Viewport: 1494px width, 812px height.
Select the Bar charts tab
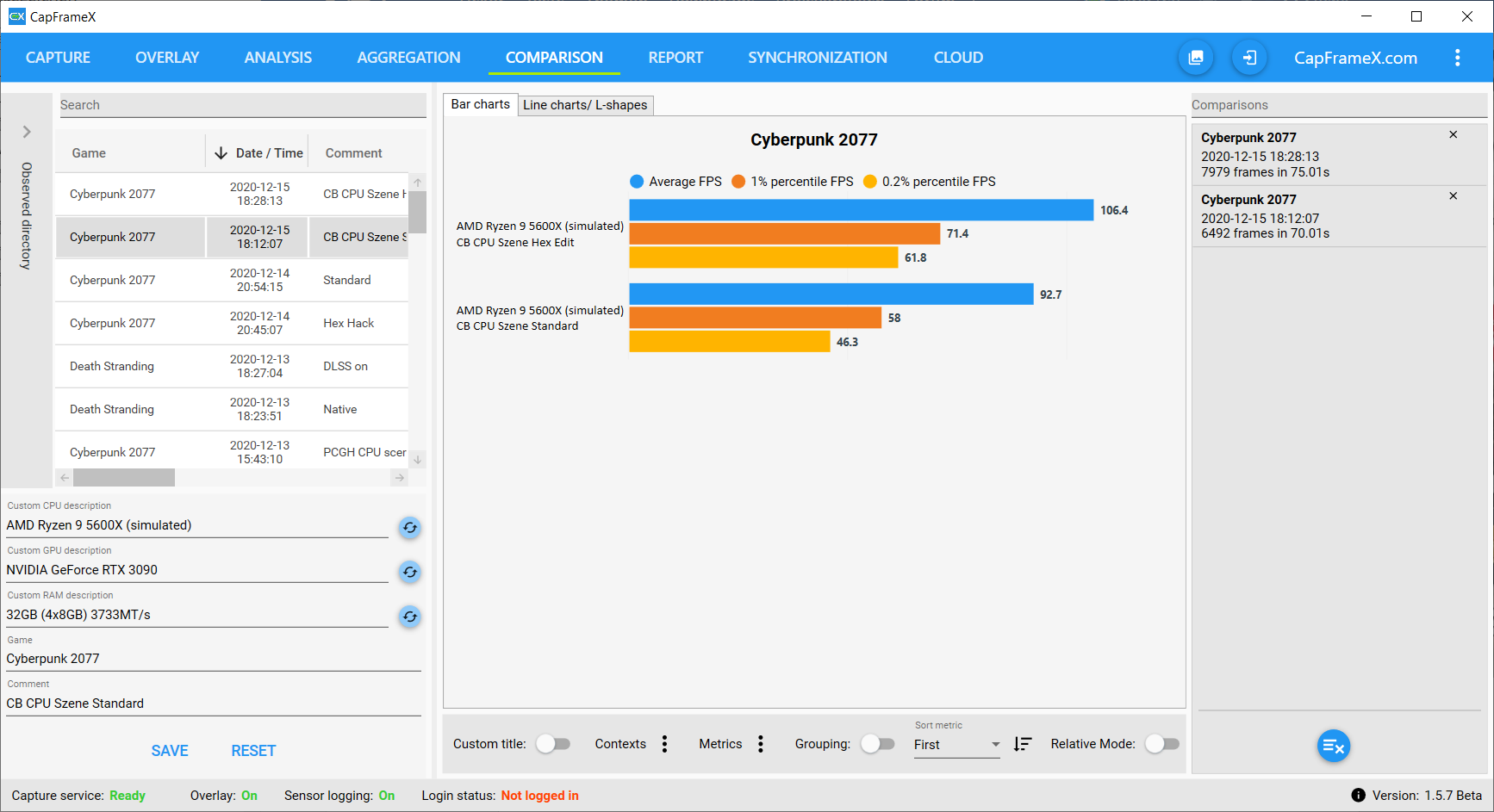pos(481,104)
